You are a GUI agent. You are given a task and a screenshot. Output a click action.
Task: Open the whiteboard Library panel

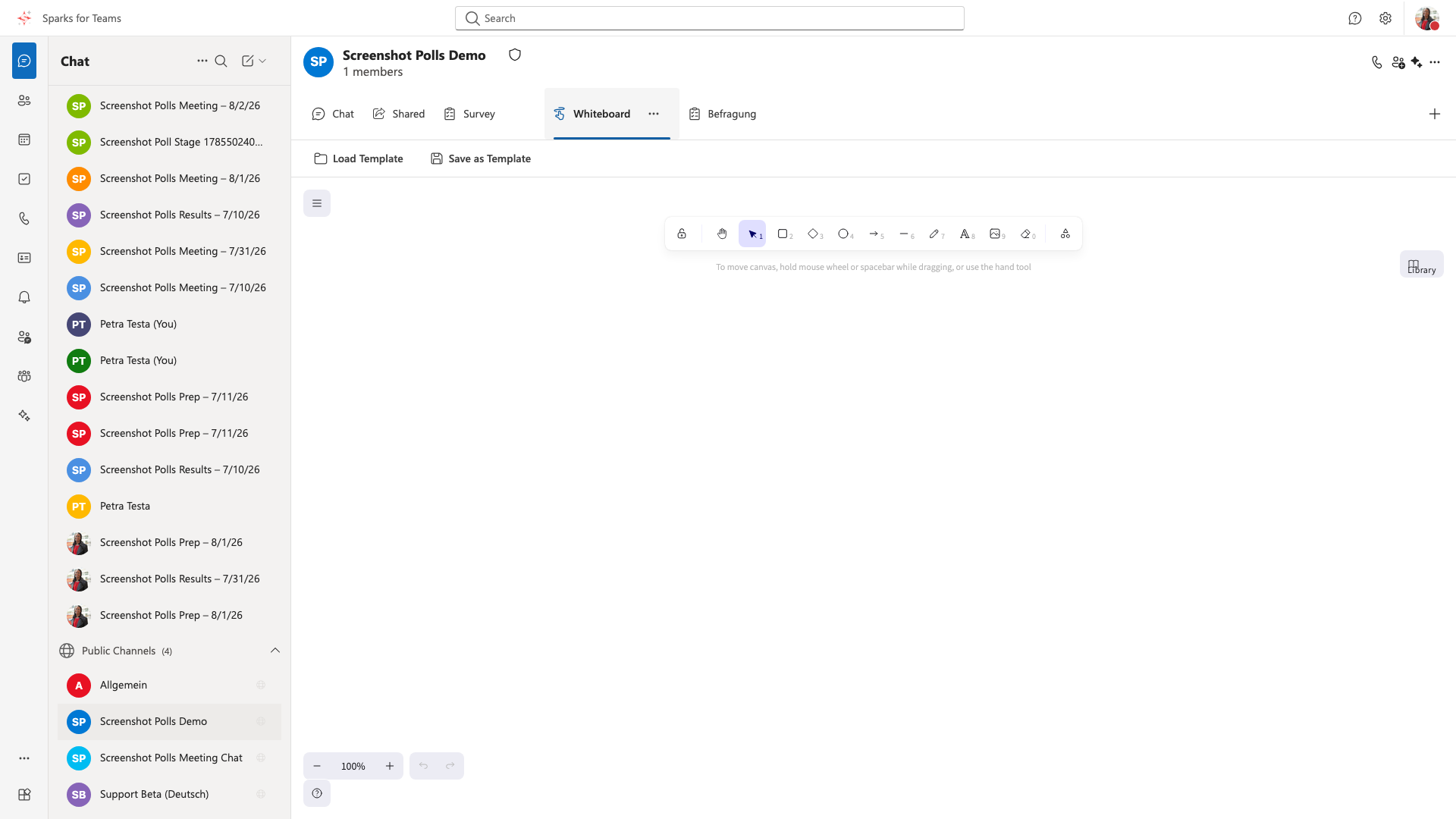[1421, 265]
